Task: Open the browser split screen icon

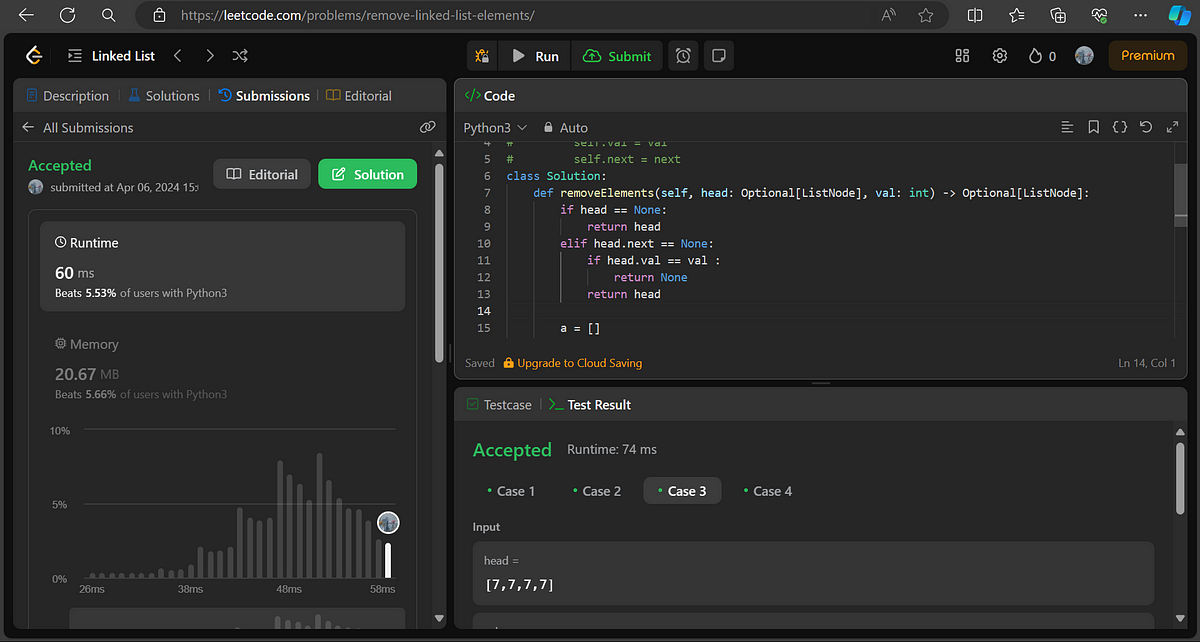Action: 975,15
